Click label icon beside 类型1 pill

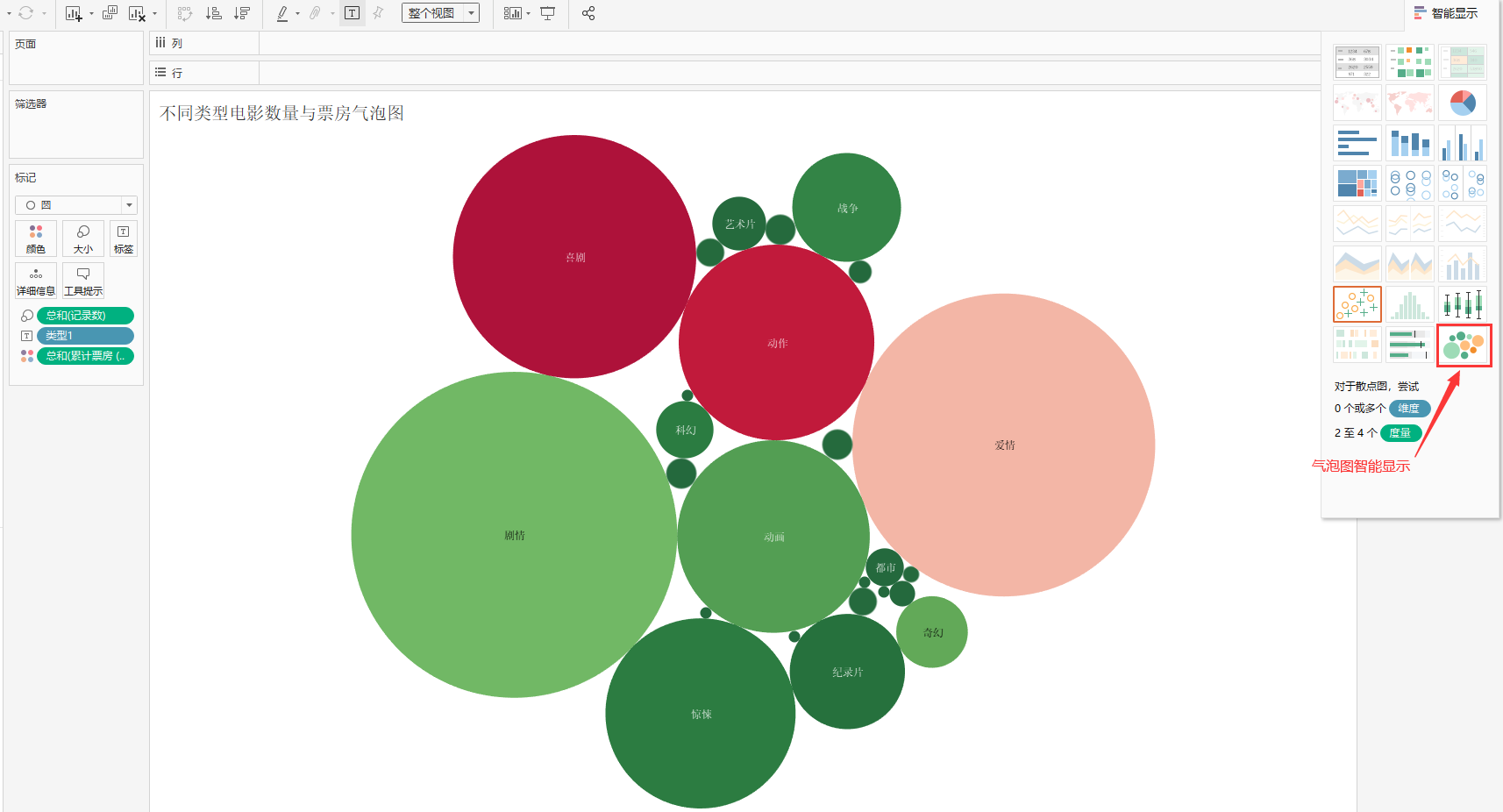[27, 336]
